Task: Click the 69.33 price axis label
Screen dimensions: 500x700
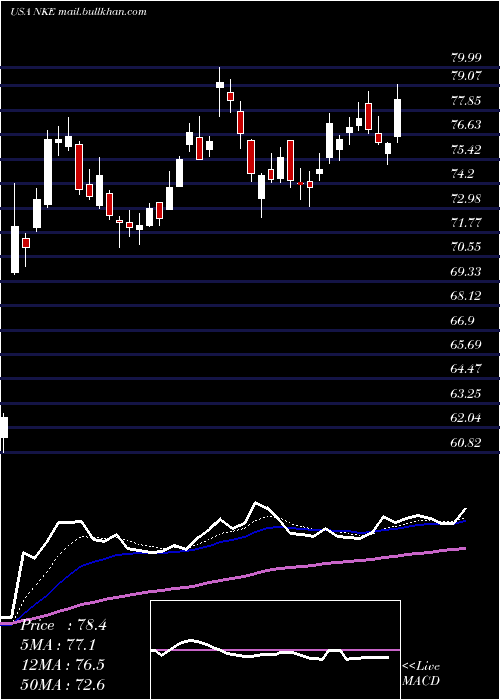Action: [467, 272]
